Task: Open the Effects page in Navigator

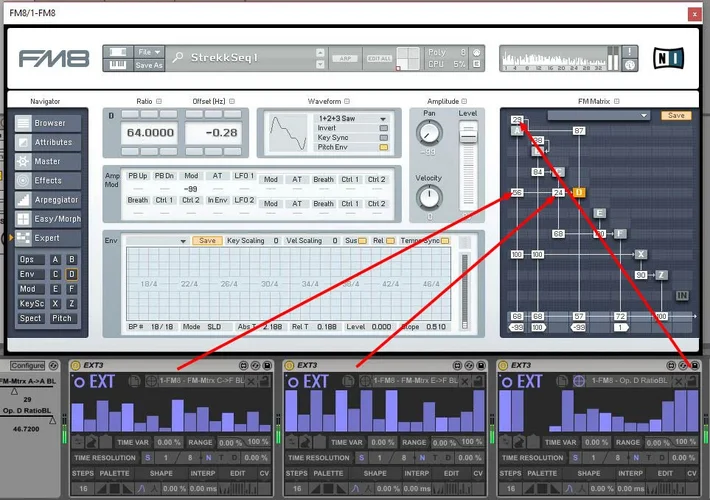Action: [x=48, y=180]
